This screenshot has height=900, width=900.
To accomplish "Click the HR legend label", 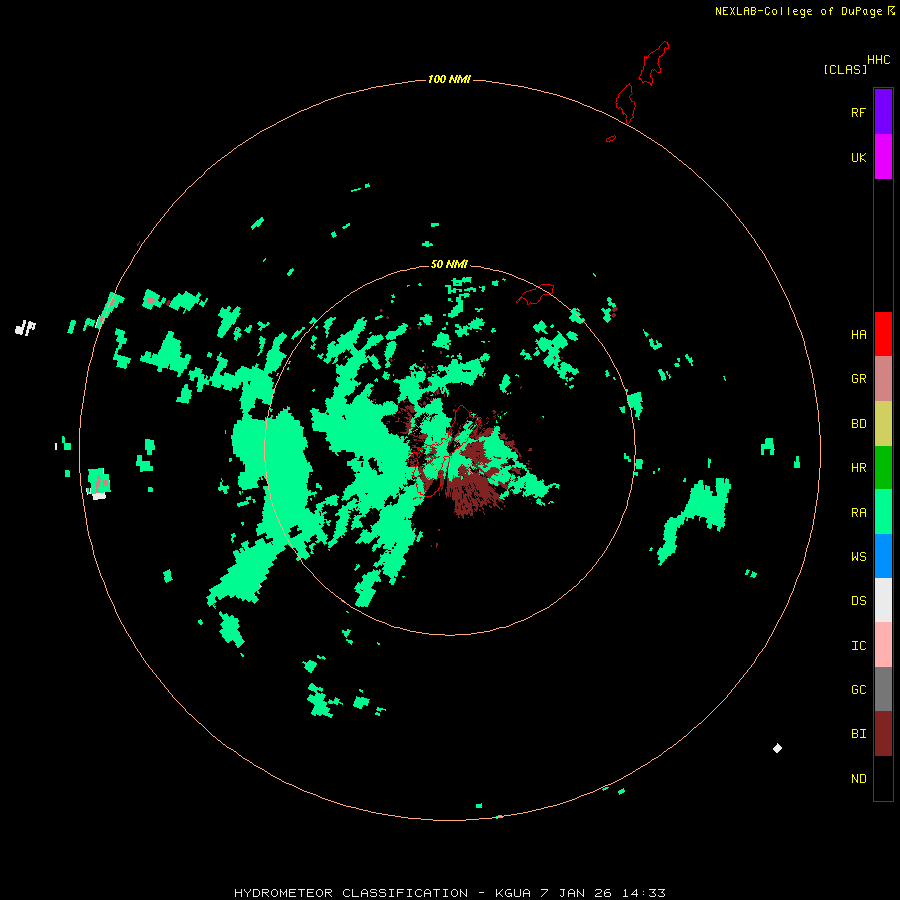I will (x=858, y=468).
